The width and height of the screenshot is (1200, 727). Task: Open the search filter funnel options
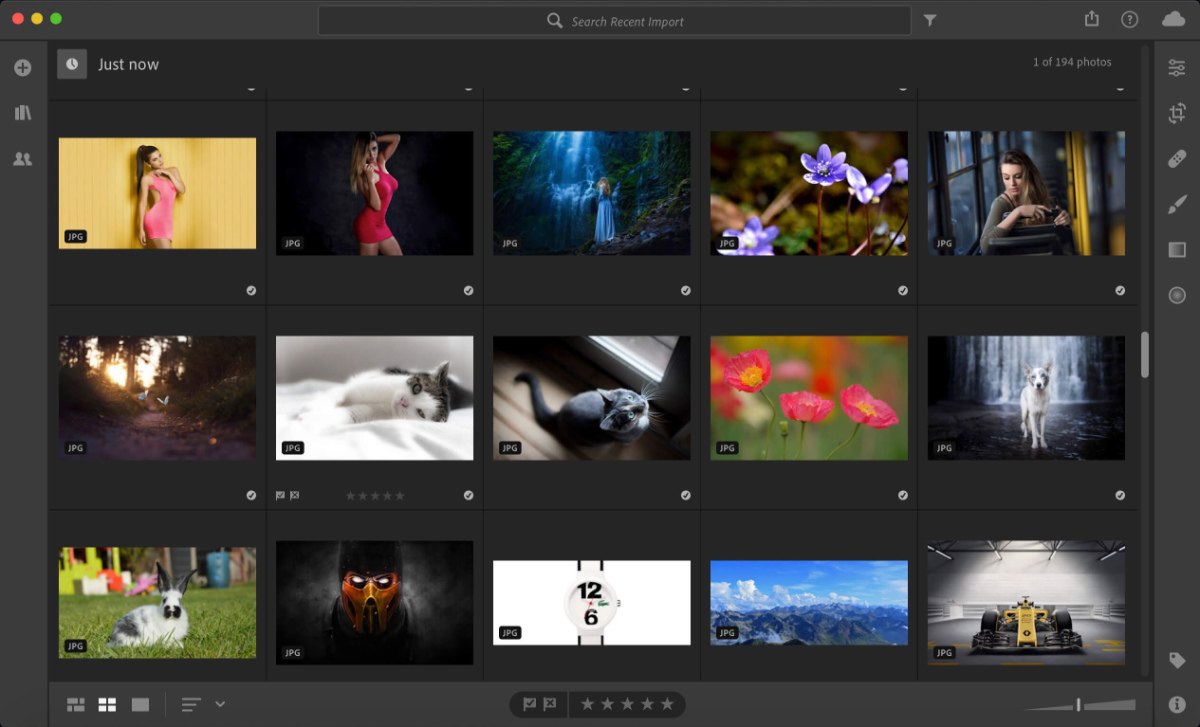(930, 20)
